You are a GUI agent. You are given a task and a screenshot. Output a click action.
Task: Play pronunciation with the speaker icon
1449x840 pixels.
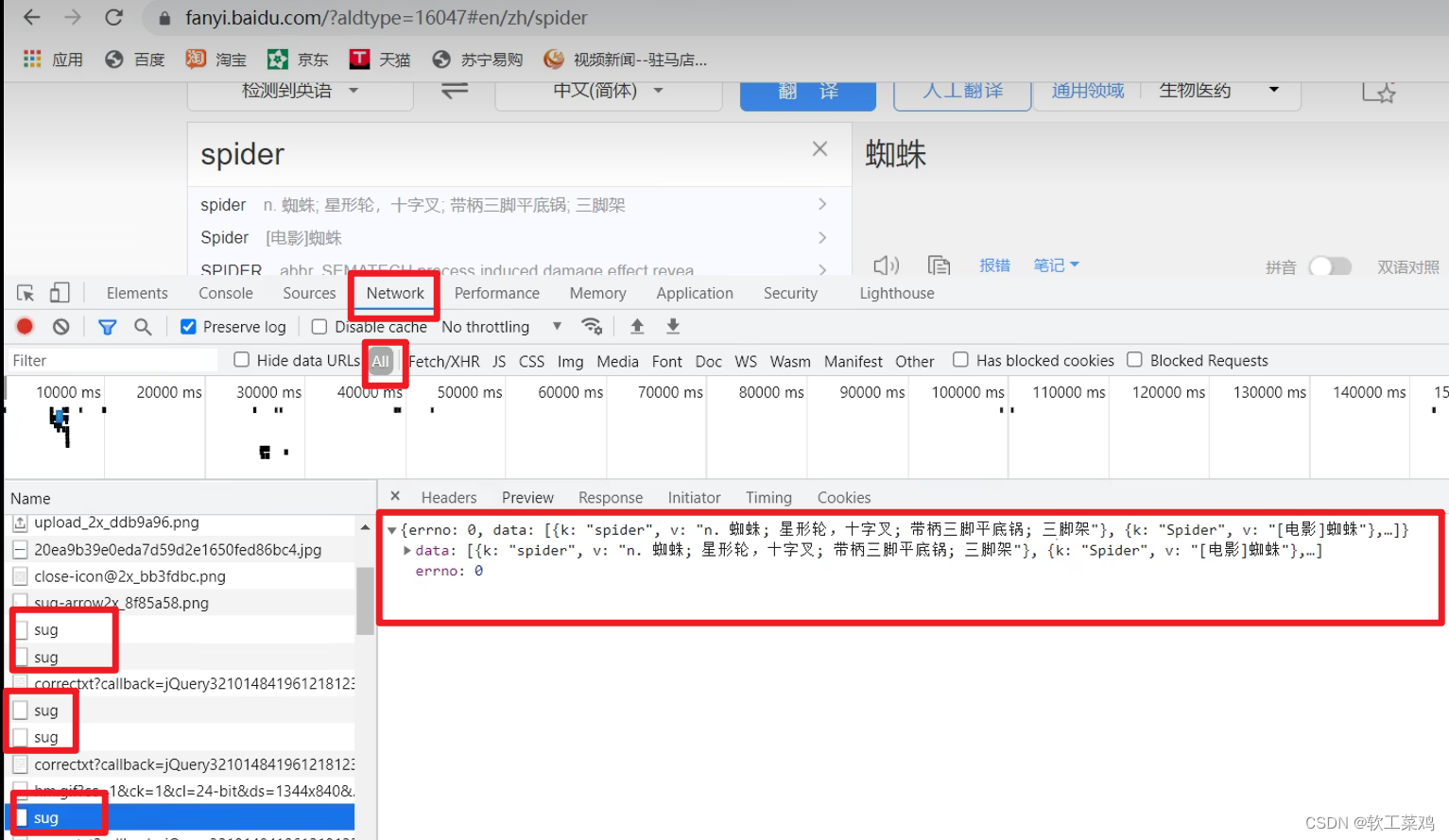tap(886, 266)
